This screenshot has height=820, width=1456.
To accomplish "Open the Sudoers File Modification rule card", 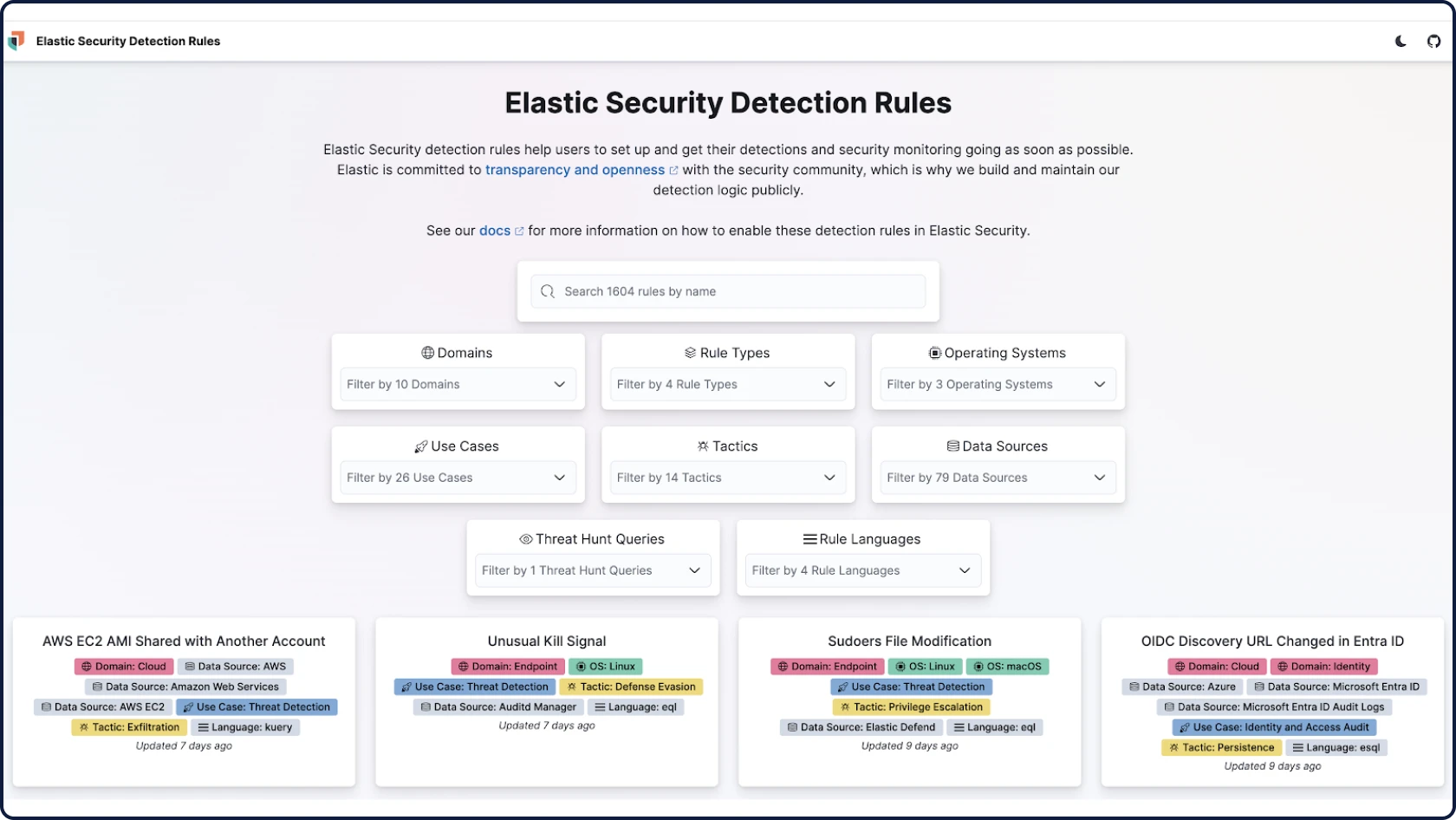I will pyautogui.click(x=909, y=701).
